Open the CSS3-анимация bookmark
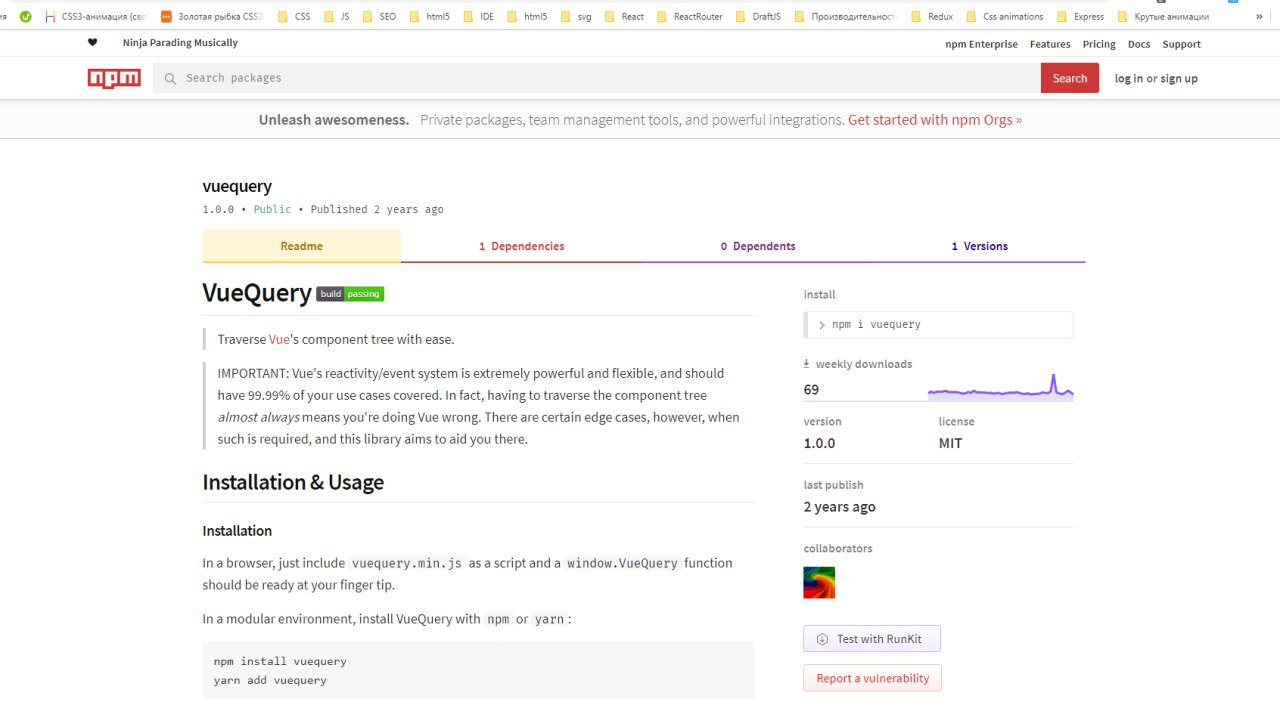 (x=96, y=16)
